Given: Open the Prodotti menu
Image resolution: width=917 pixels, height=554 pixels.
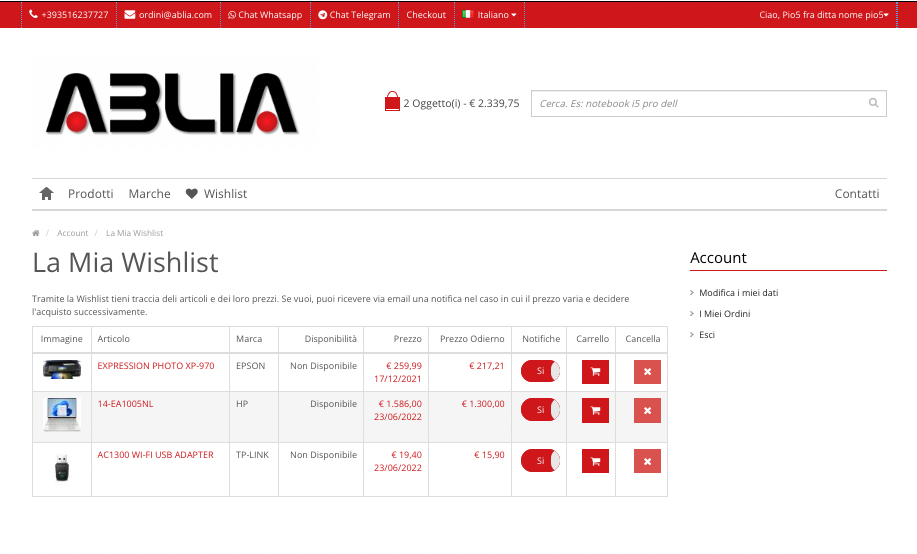Looking at the screenshot, I should pos(91,194).
